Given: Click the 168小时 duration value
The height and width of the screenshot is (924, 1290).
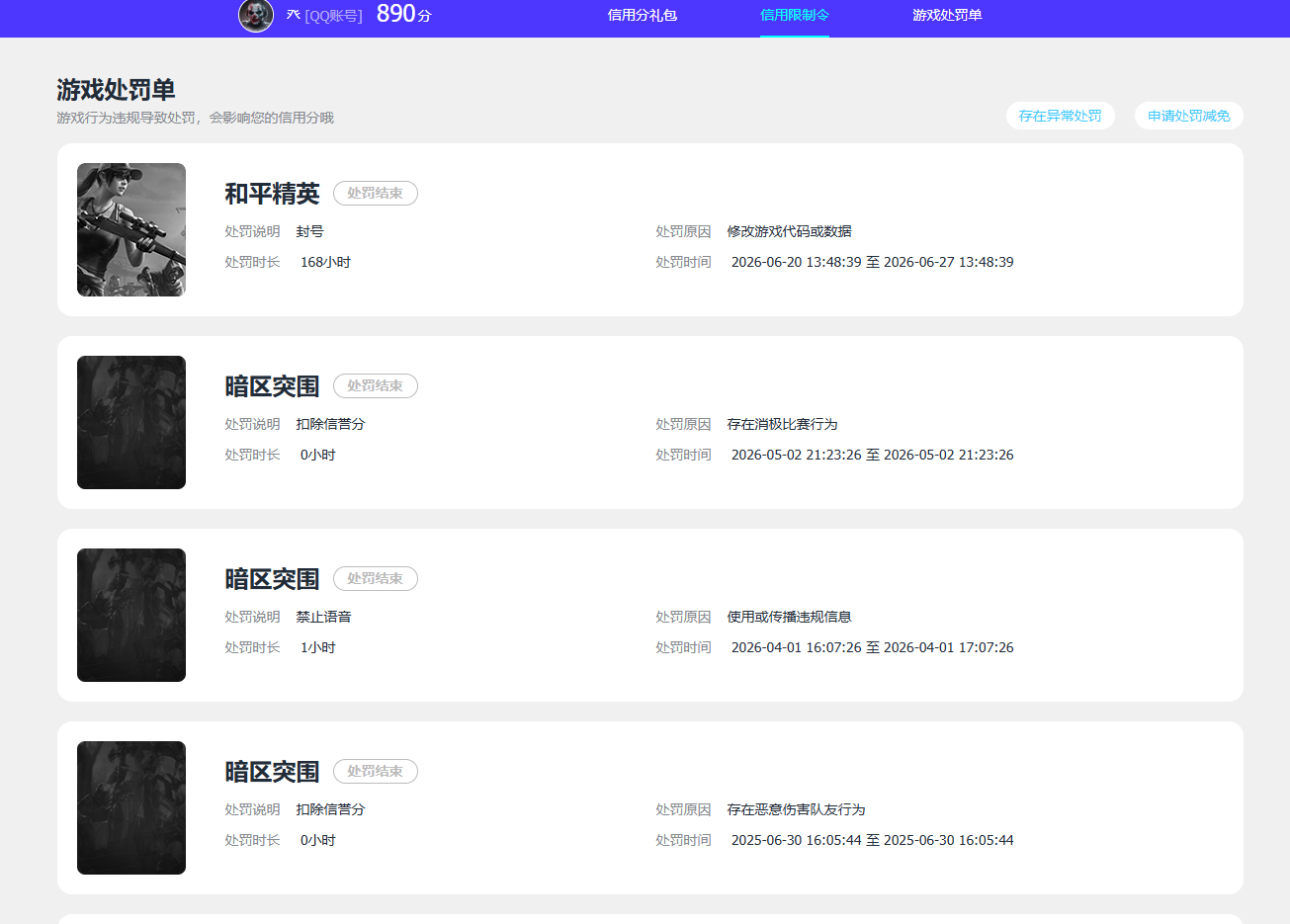Looking at the screenshot, I should pos(325,262).
